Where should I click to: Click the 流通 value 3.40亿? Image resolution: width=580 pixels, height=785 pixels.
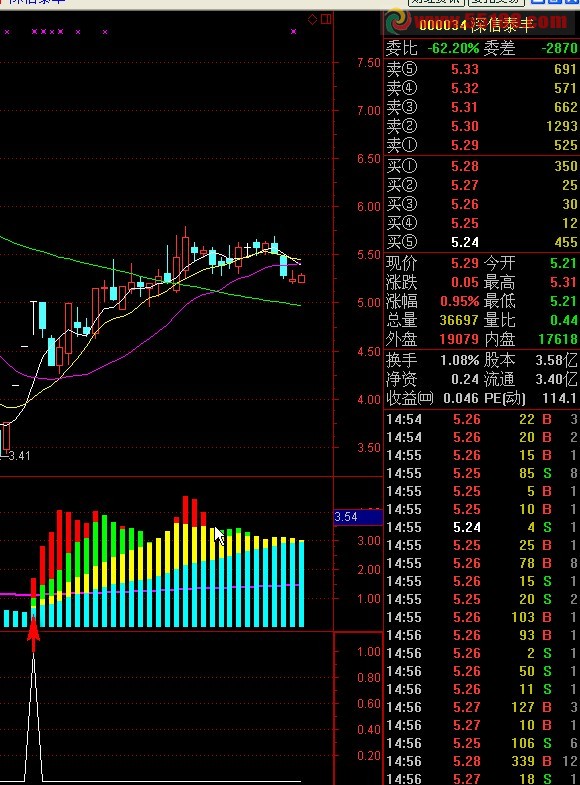pyautogui.click(x=556, y=379)
